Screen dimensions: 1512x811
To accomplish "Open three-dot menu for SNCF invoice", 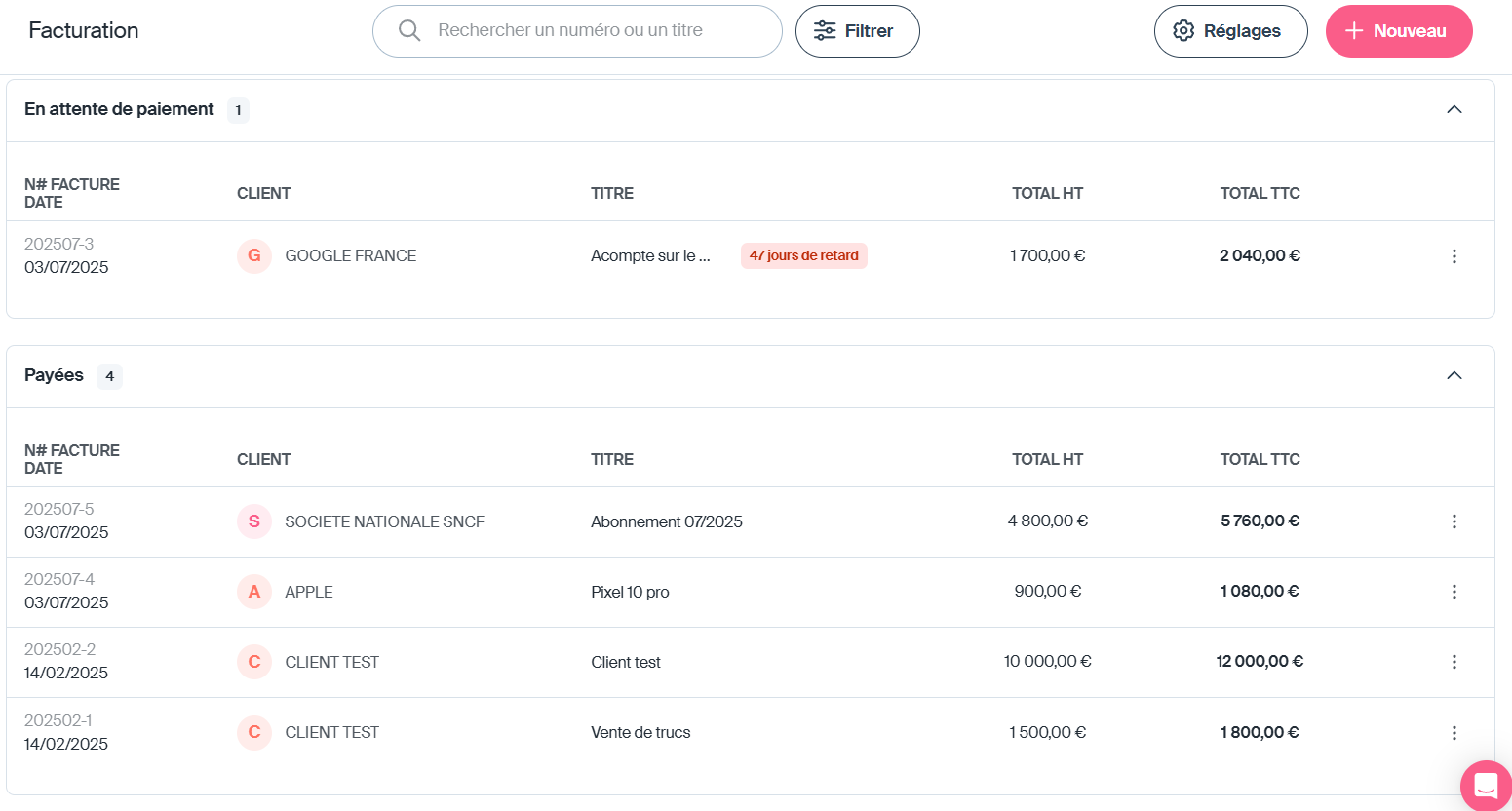I will [1454, 521].
